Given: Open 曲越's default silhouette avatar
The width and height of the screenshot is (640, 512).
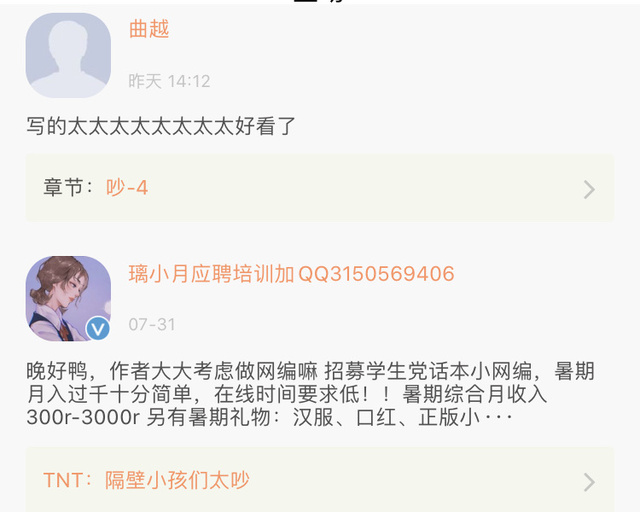Looking at the screenshot, I should click(x=68, y=55).
